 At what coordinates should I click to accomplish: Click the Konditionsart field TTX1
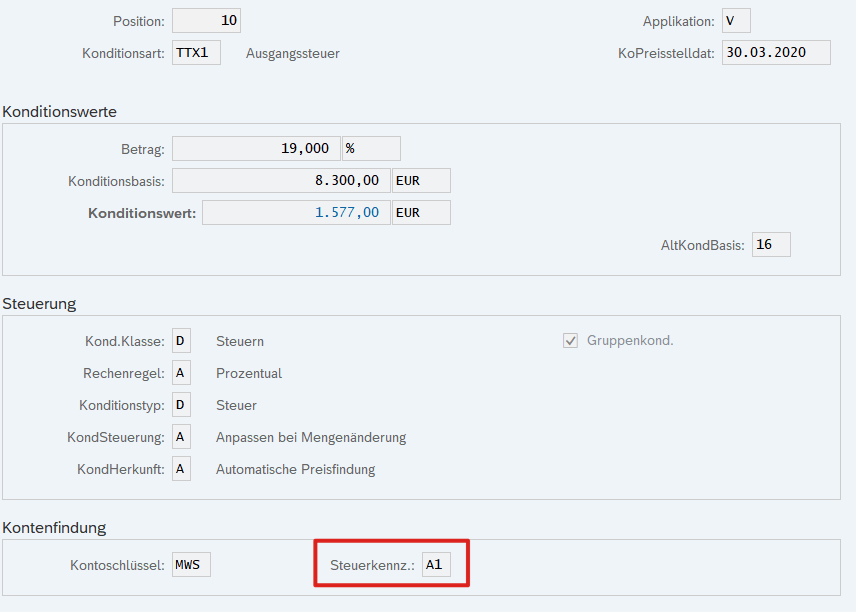197,52
